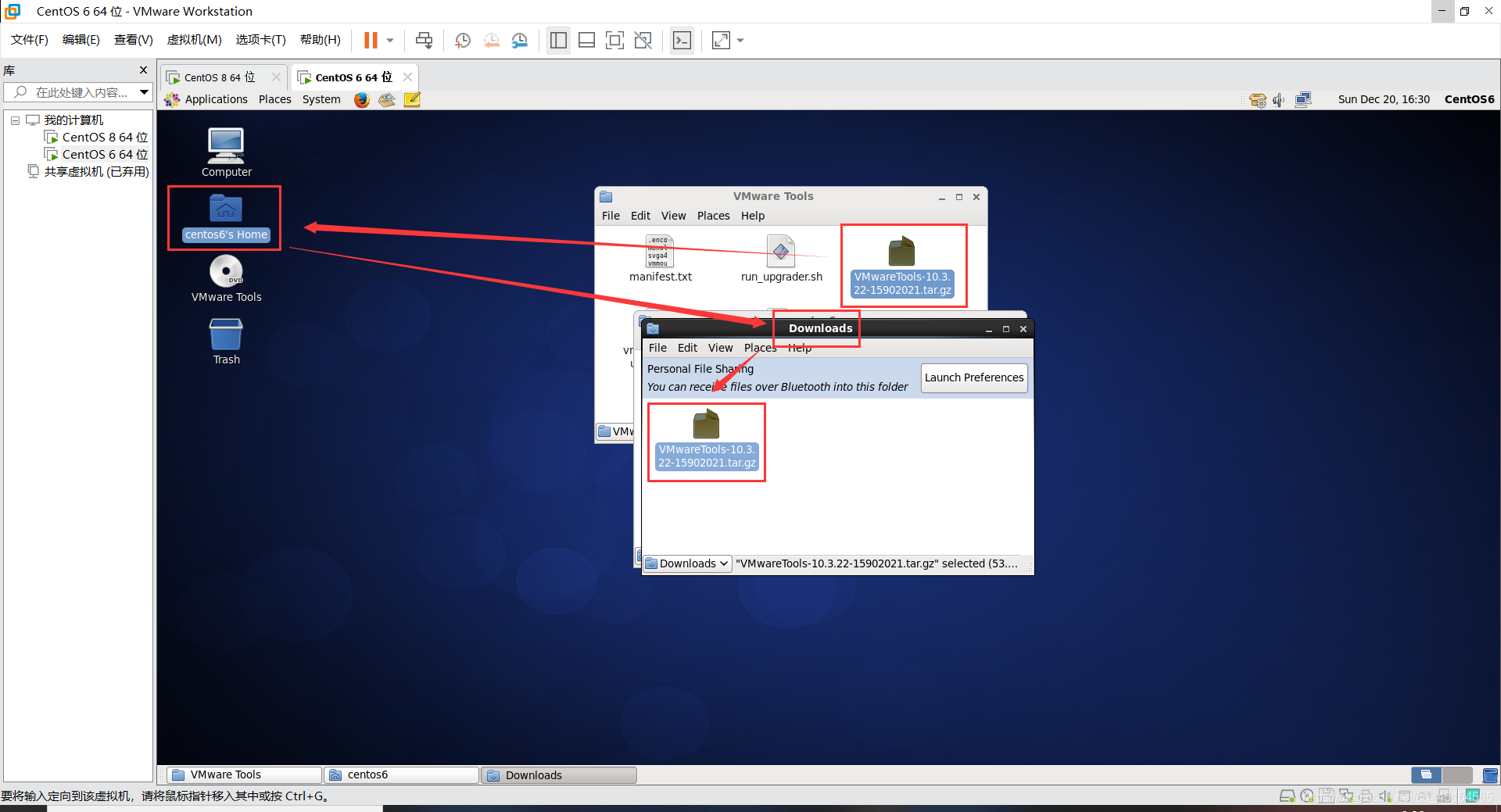
Task: Open the 选项卡(T) menu
Action: click(x=261, y=40)
